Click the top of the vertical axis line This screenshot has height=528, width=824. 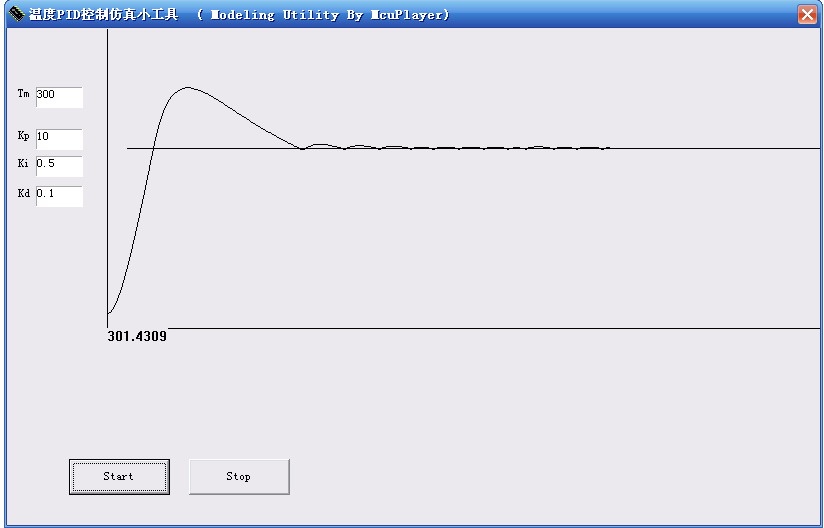pos(107,33)
